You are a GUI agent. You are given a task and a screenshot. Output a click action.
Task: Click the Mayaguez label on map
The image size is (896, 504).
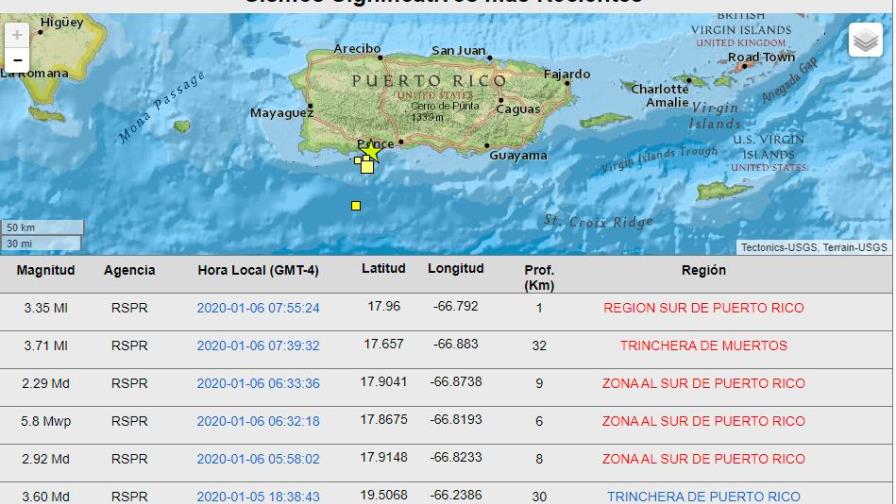pos(282,113)
